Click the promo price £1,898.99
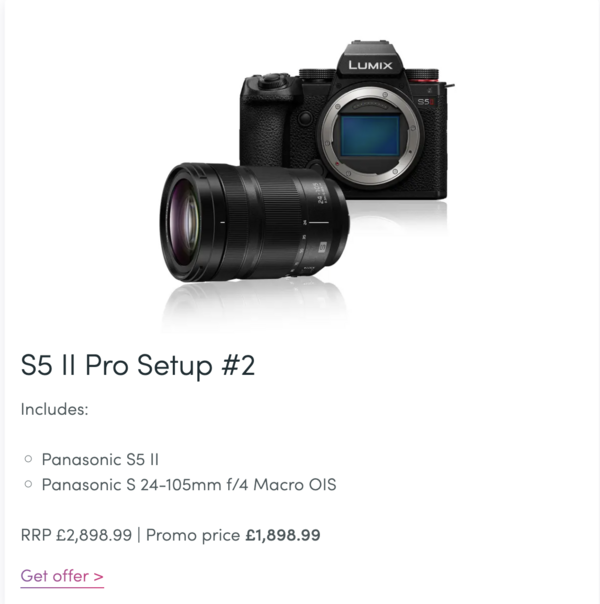Viewport: 600px width, 604px height. (283, 535)
